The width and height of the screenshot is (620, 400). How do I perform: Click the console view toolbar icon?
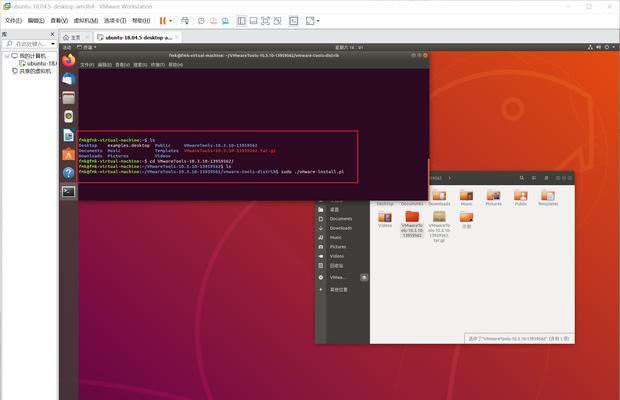click(x=294, y=21)
